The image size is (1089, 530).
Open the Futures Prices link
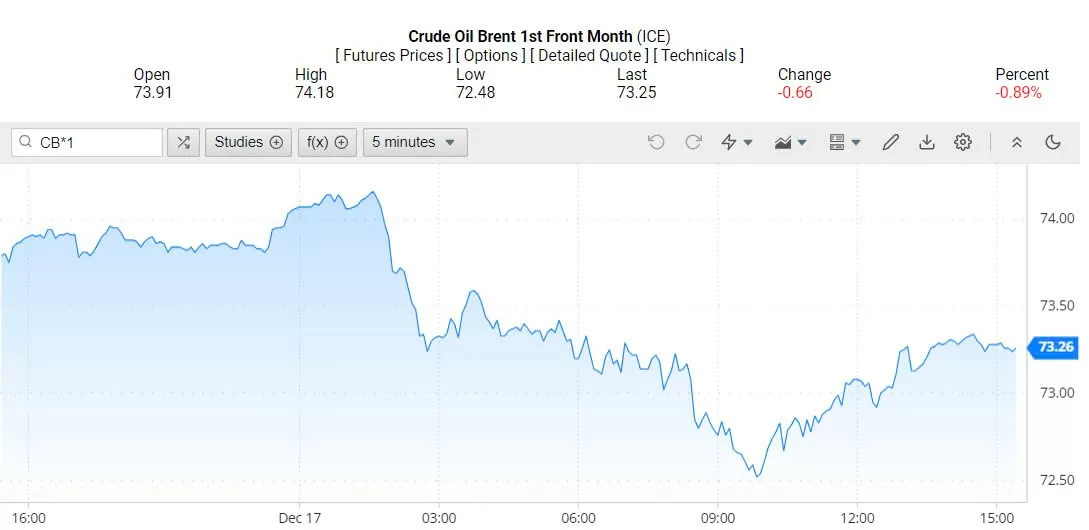tap(393, 56)
